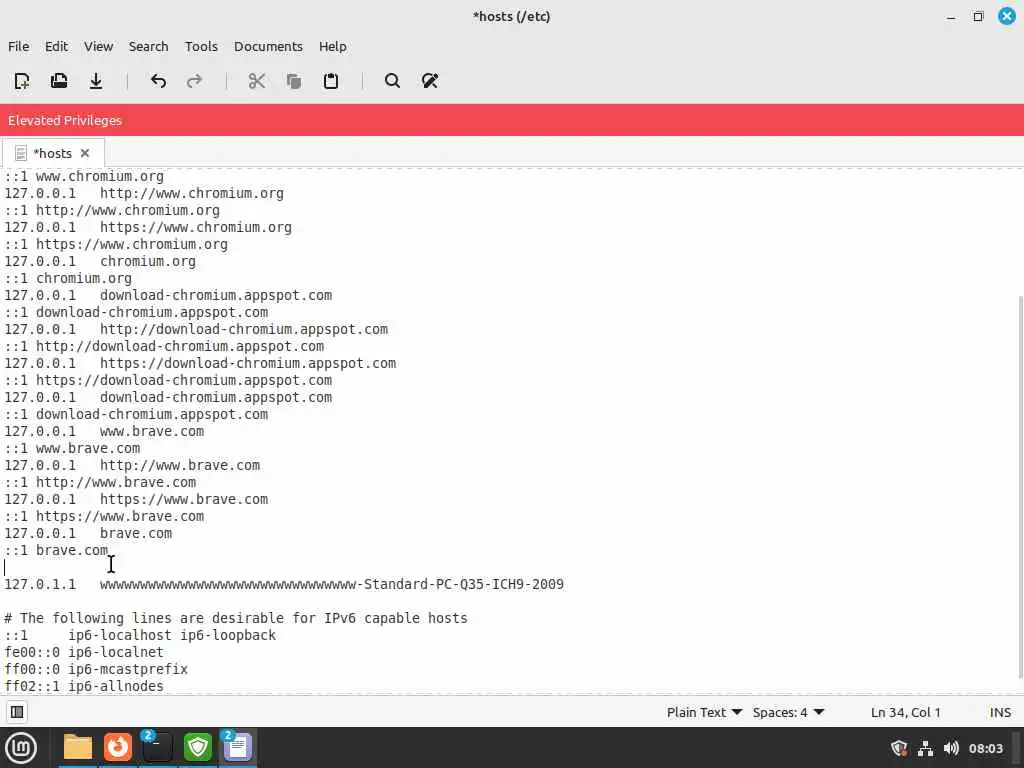The image size is (1024, 768).
Task: Open the Documents menu
Action: click(x=268, y=46)
